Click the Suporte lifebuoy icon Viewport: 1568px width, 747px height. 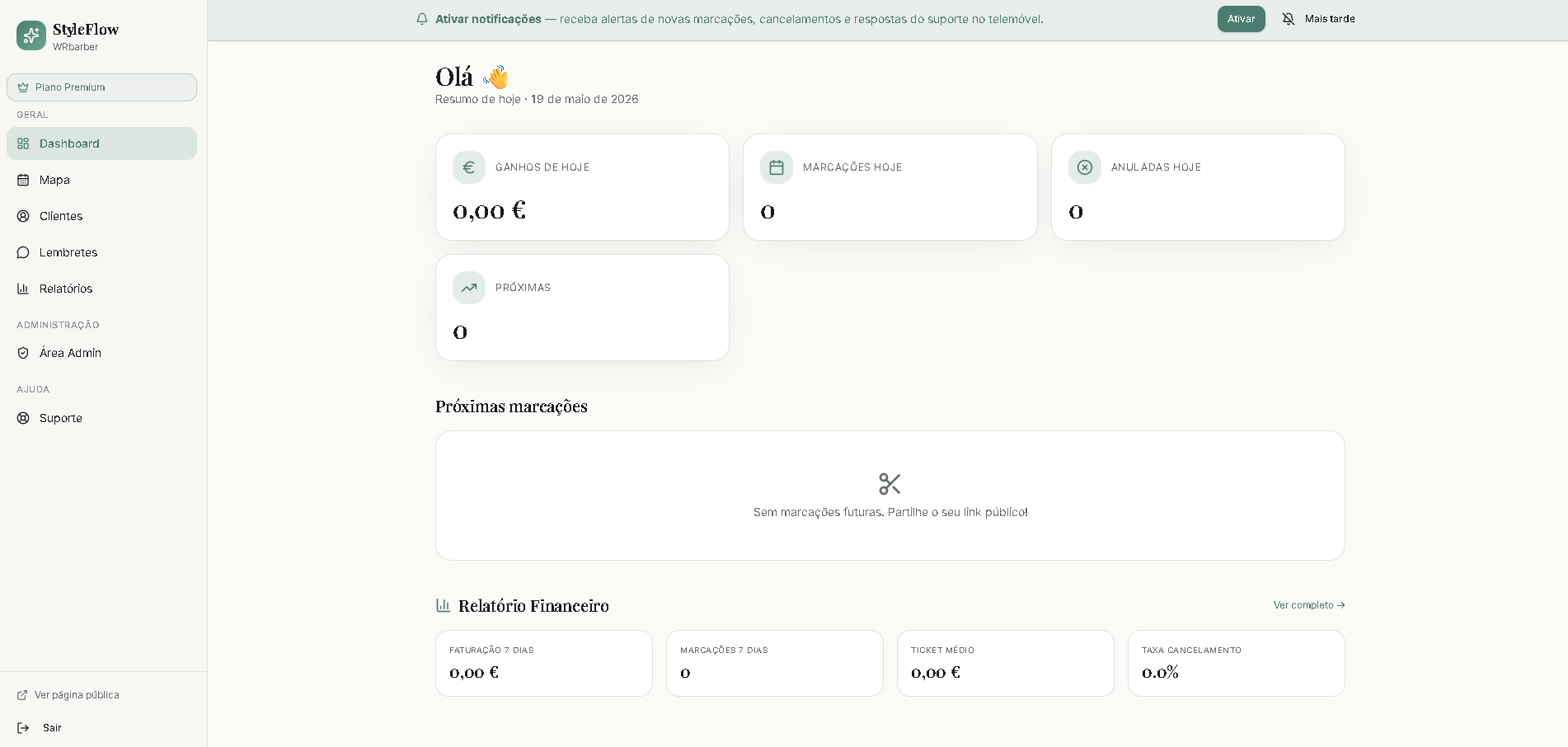23,418
